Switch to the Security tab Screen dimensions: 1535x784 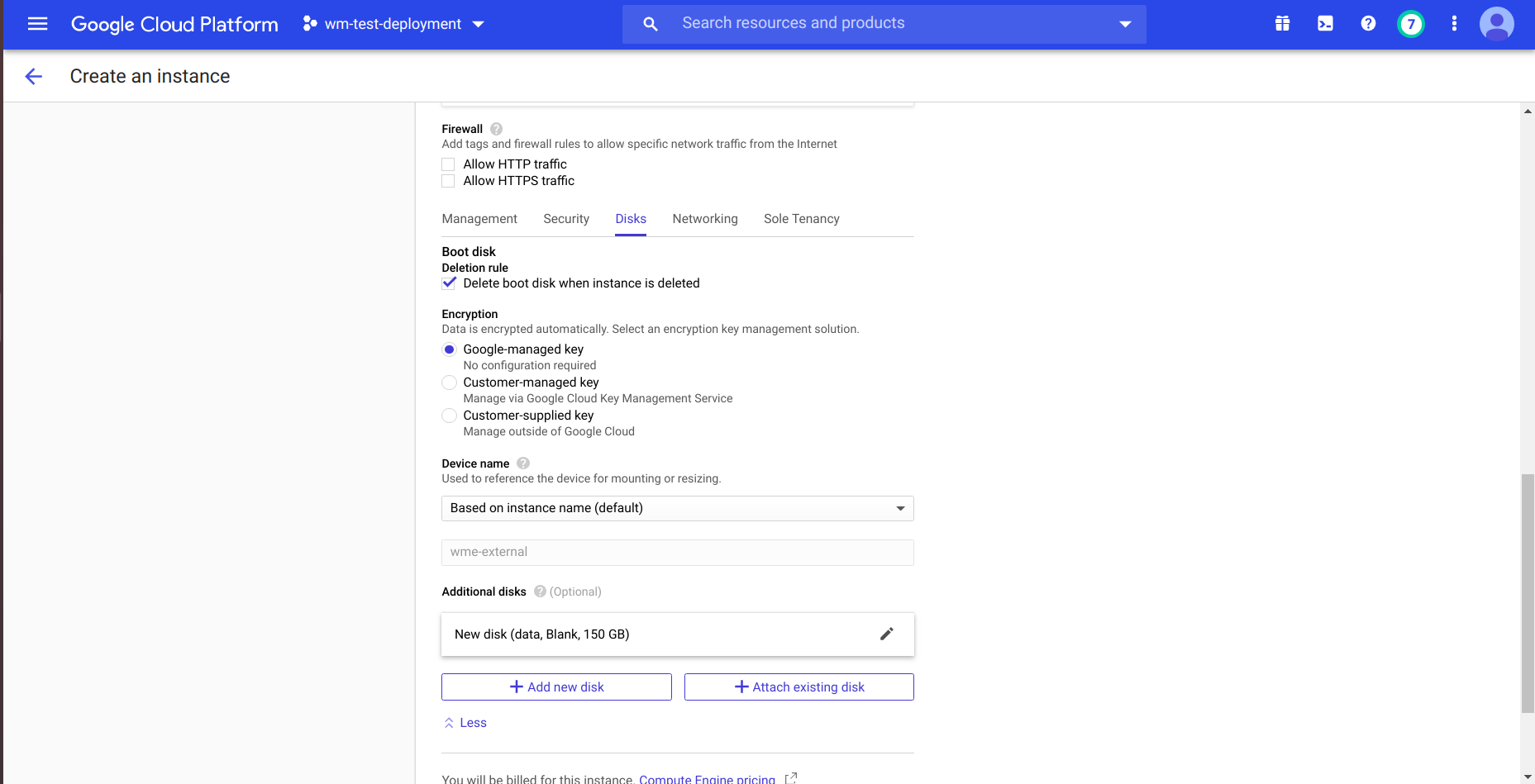tap(566, 219)
